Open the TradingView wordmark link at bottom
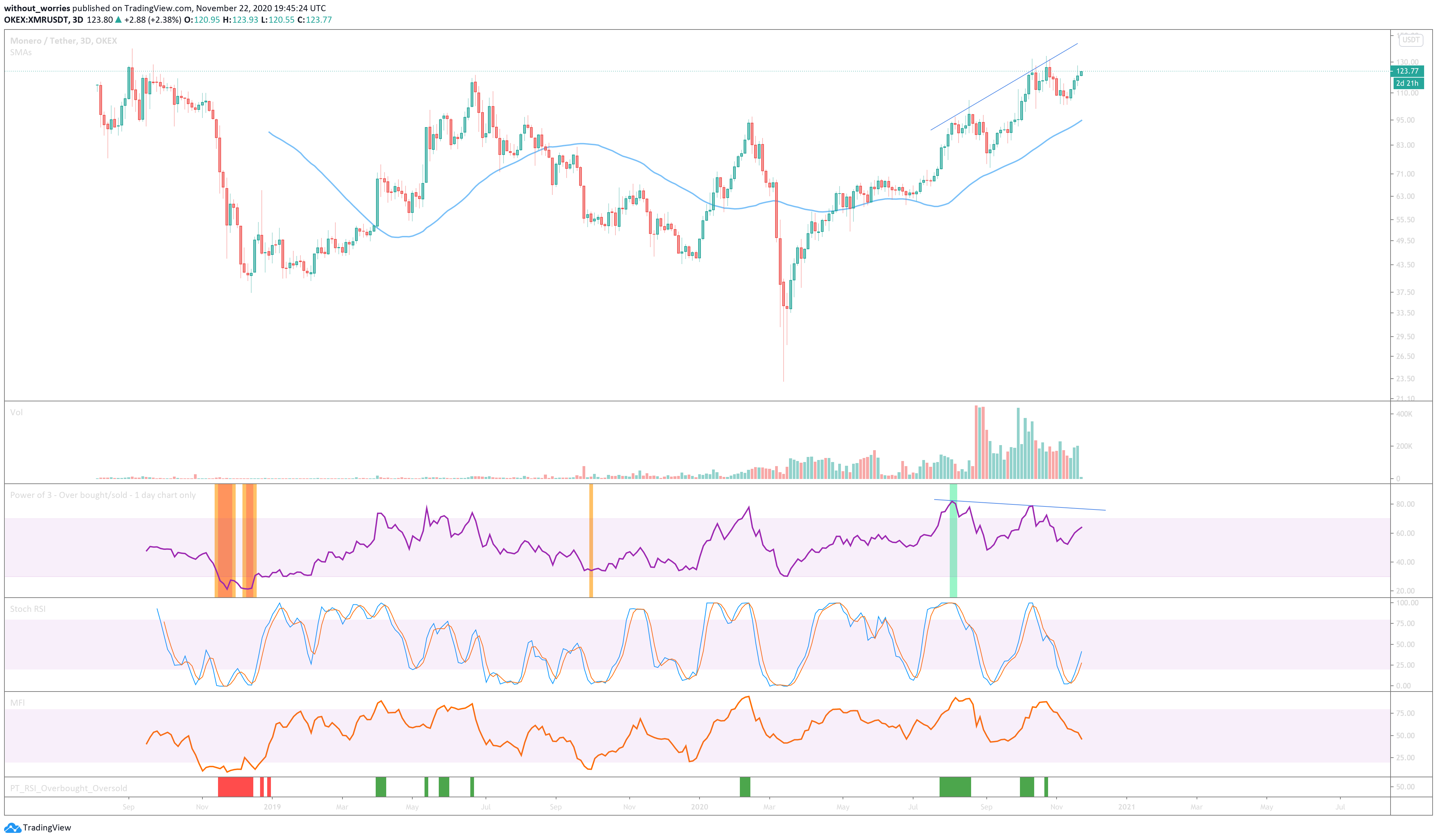Screen dimensions: 1437x840 coord(47,827)
